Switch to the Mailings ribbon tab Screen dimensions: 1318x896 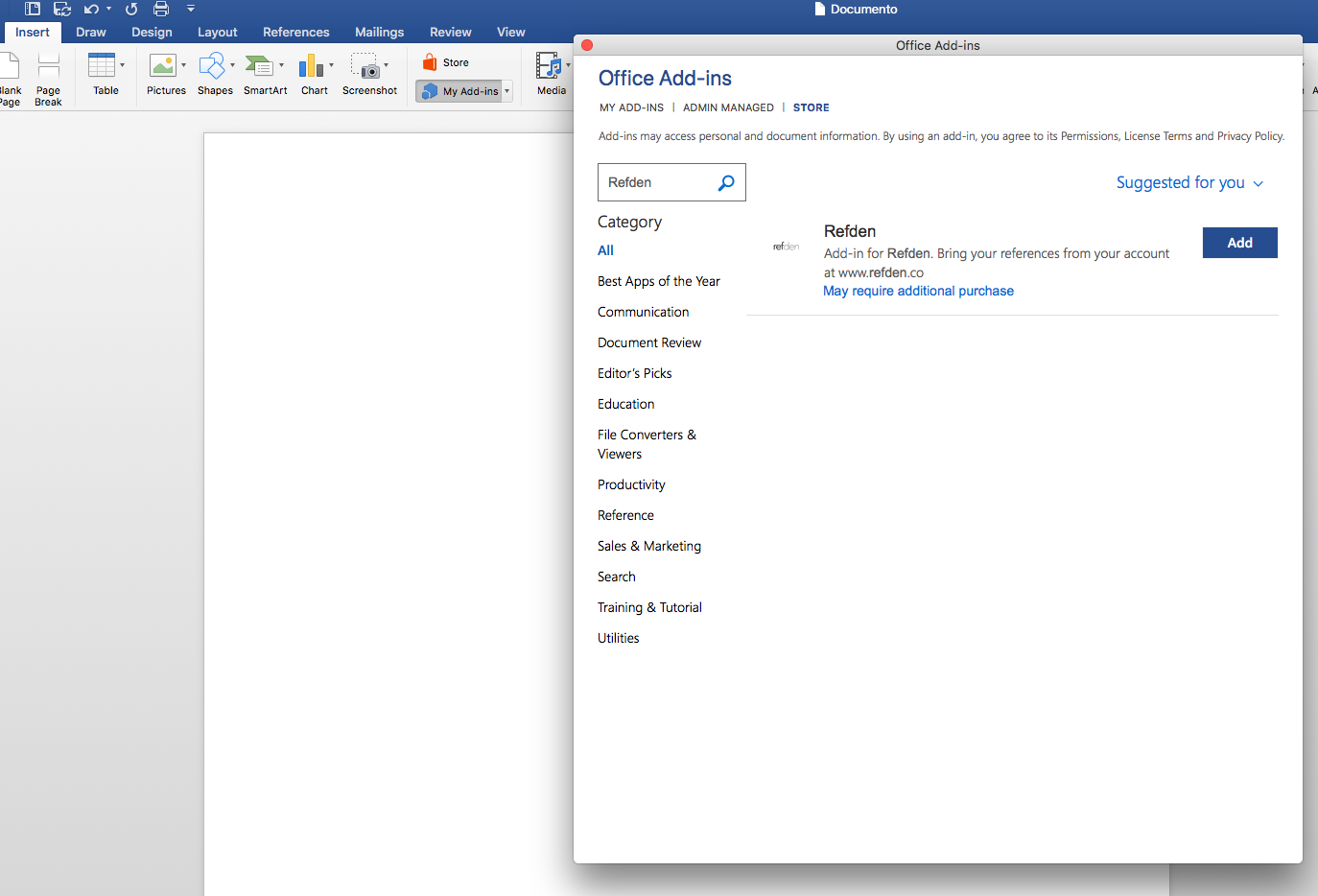coord(380,32)
